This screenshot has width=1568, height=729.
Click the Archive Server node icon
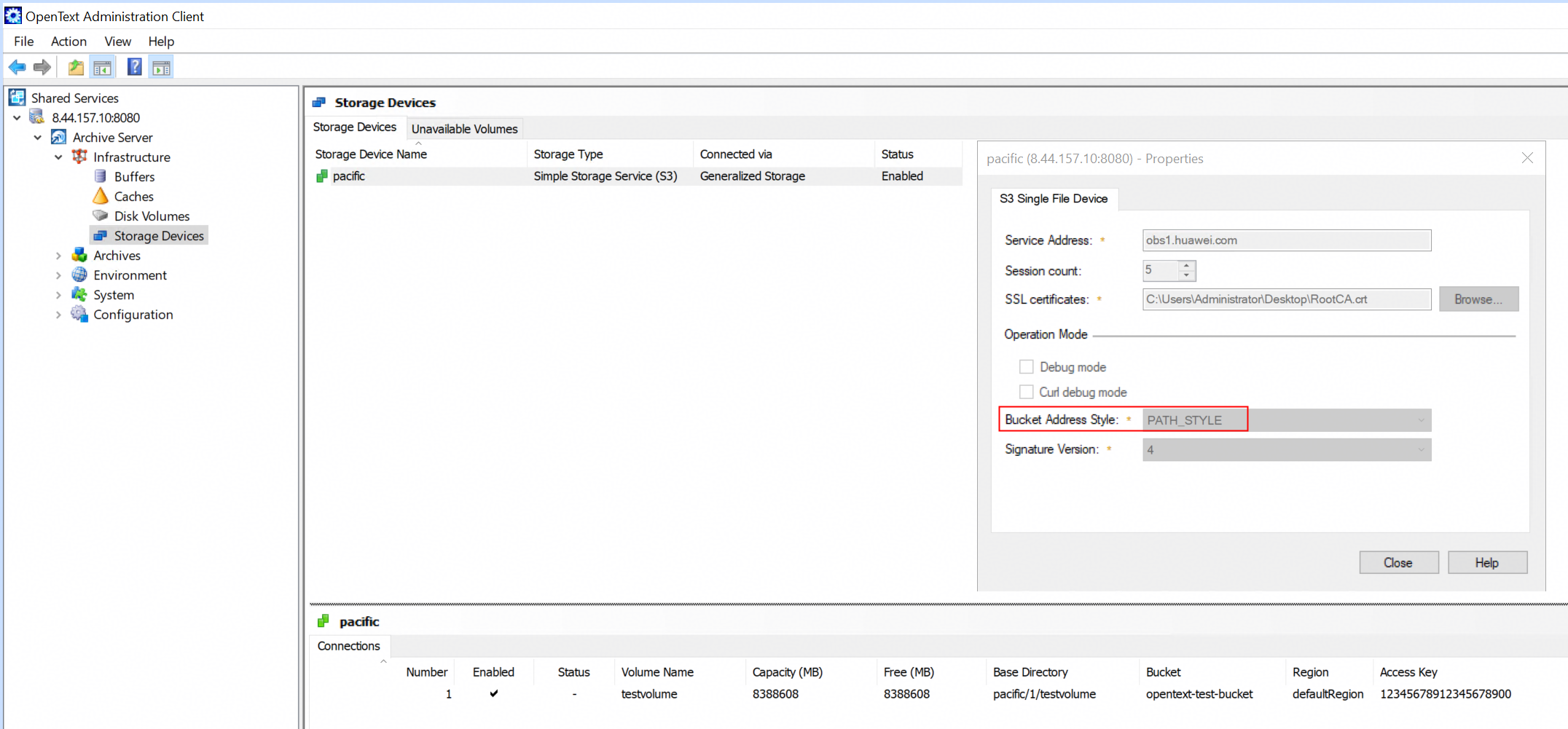(x=58, y=137)
